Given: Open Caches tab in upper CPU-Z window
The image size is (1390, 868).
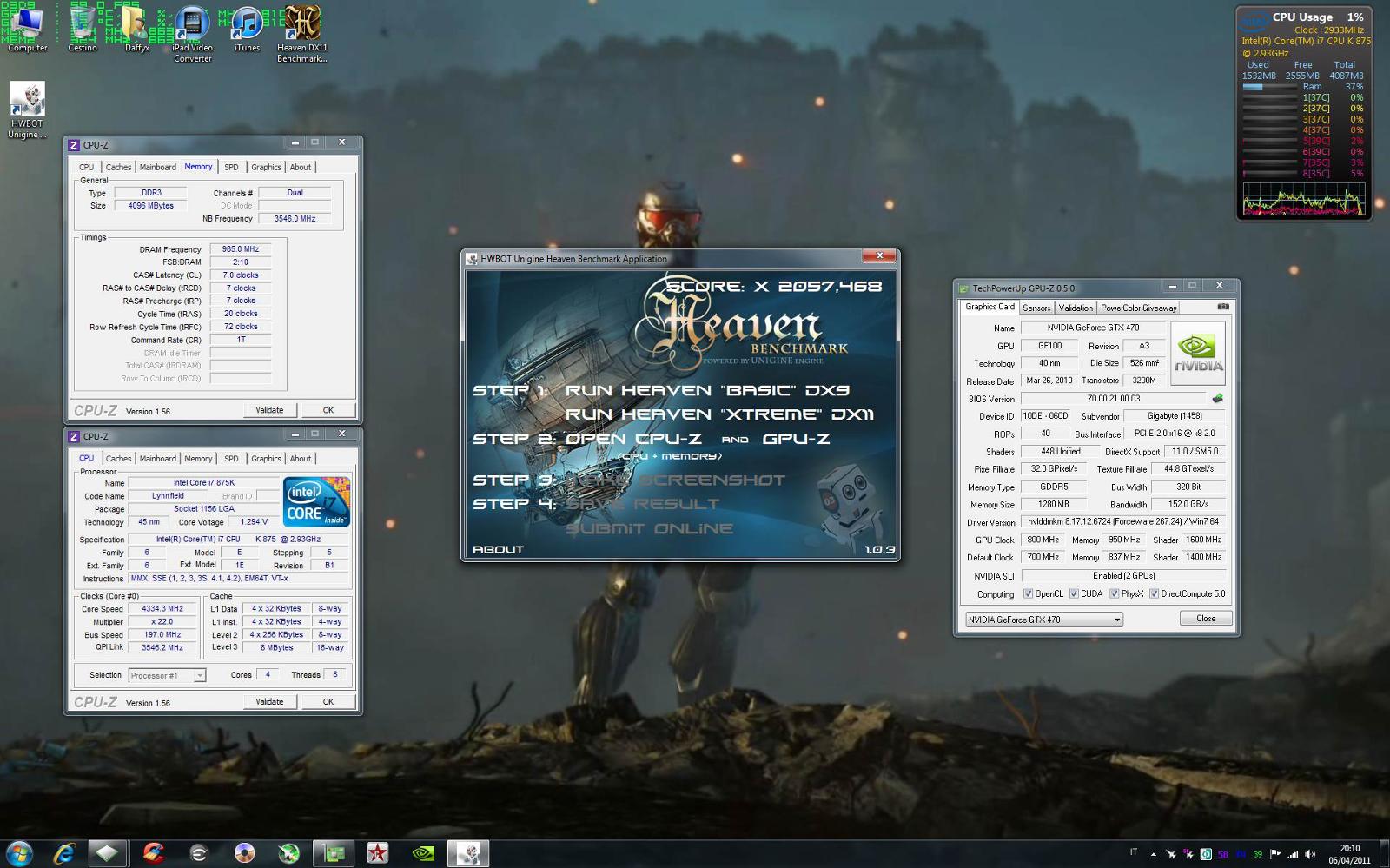Looking at the screenshot, I should point(118,167).
